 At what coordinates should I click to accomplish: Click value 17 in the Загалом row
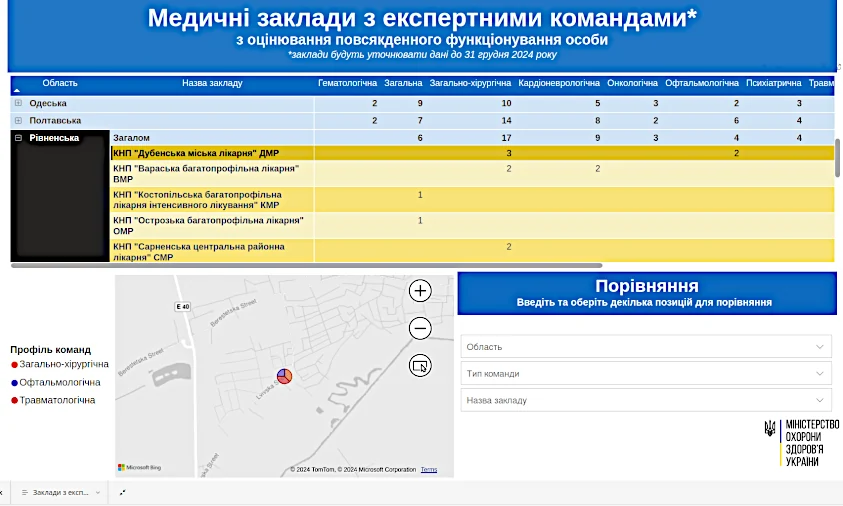[x=506, y=138]
